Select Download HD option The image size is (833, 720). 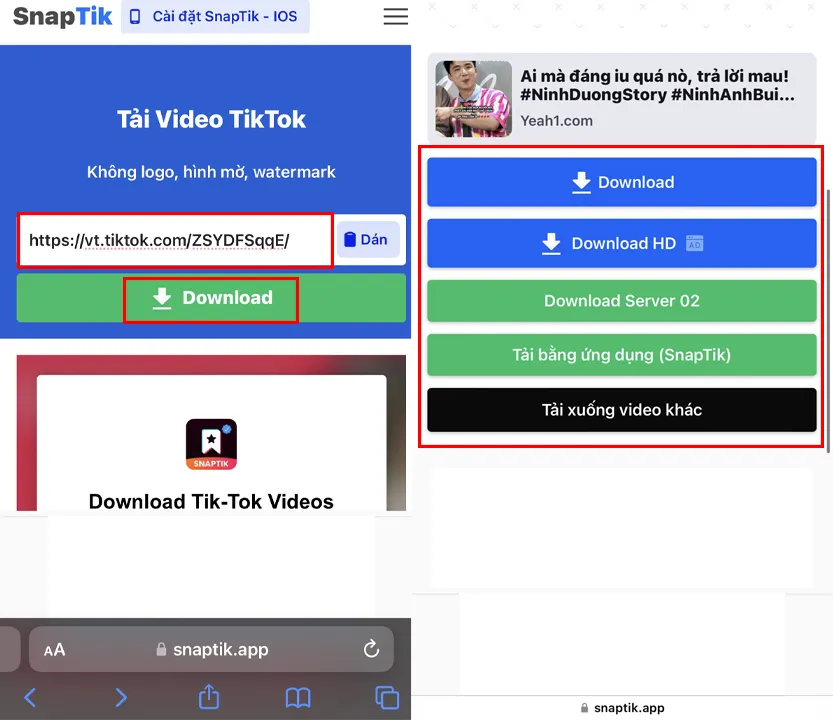tap(621, 243)
